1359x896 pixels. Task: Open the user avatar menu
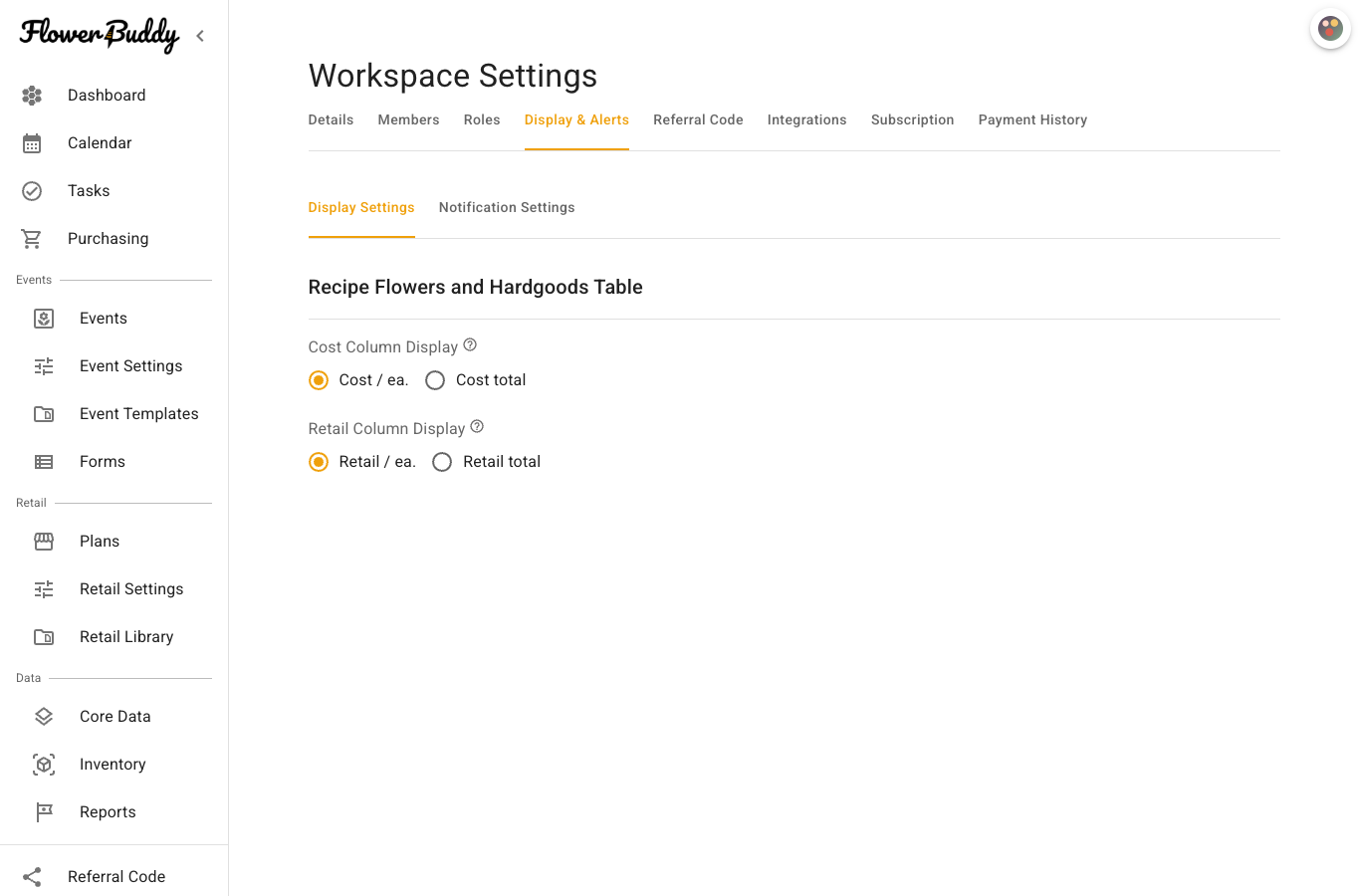(x=1330, y=28)
